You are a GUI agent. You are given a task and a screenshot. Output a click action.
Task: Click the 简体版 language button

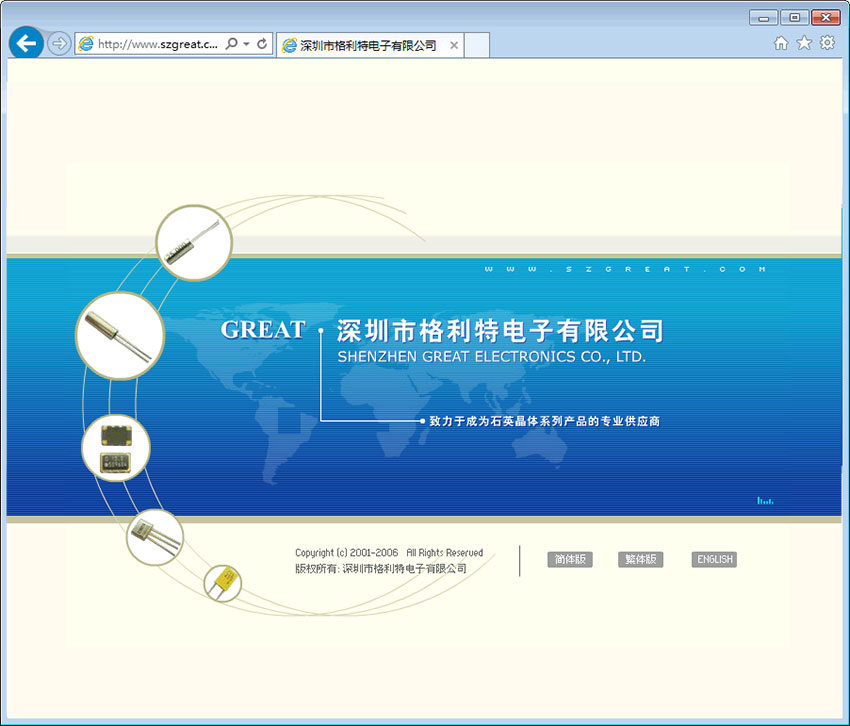[x=570, y=560]
